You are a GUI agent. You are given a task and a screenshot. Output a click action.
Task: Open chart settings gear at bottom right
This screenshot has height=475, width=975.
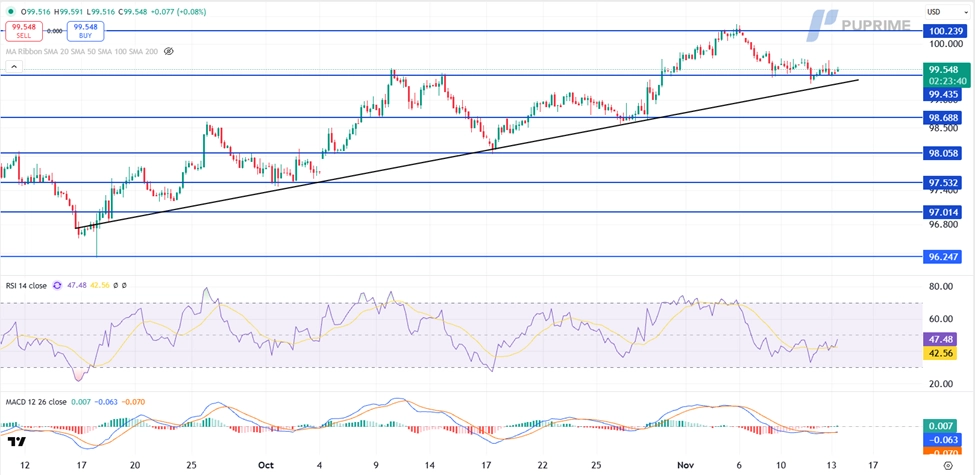947,465
